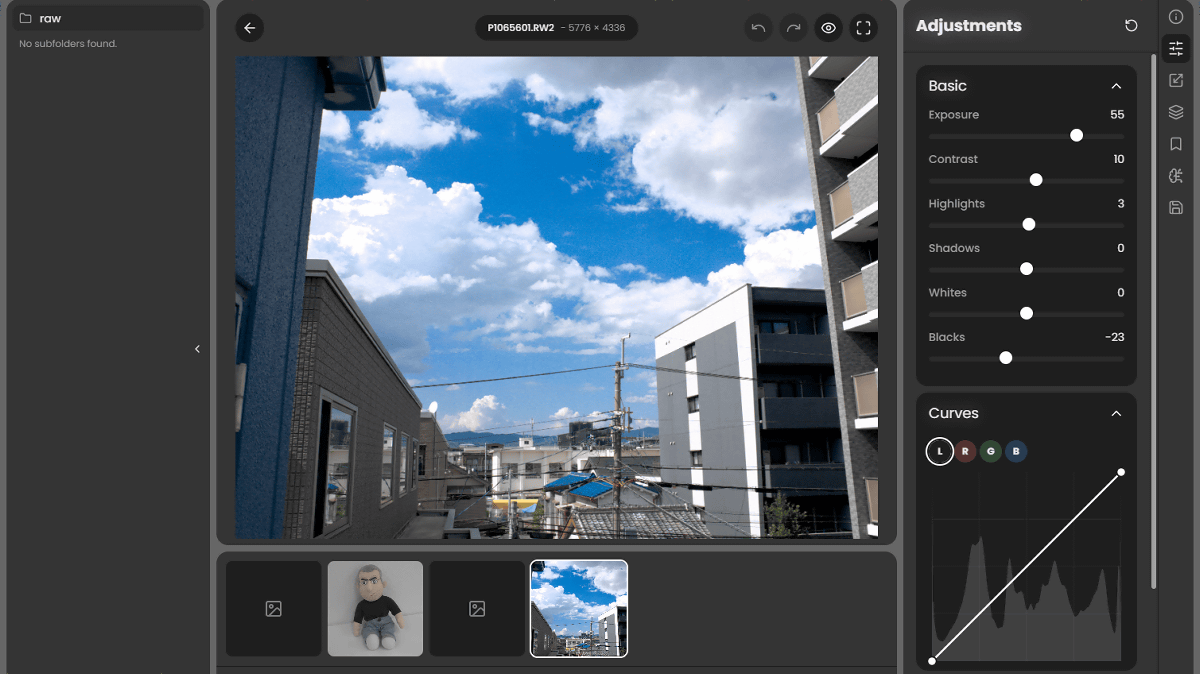
Task: Redo the last adjustment
Action: click(x=793, y=28)
